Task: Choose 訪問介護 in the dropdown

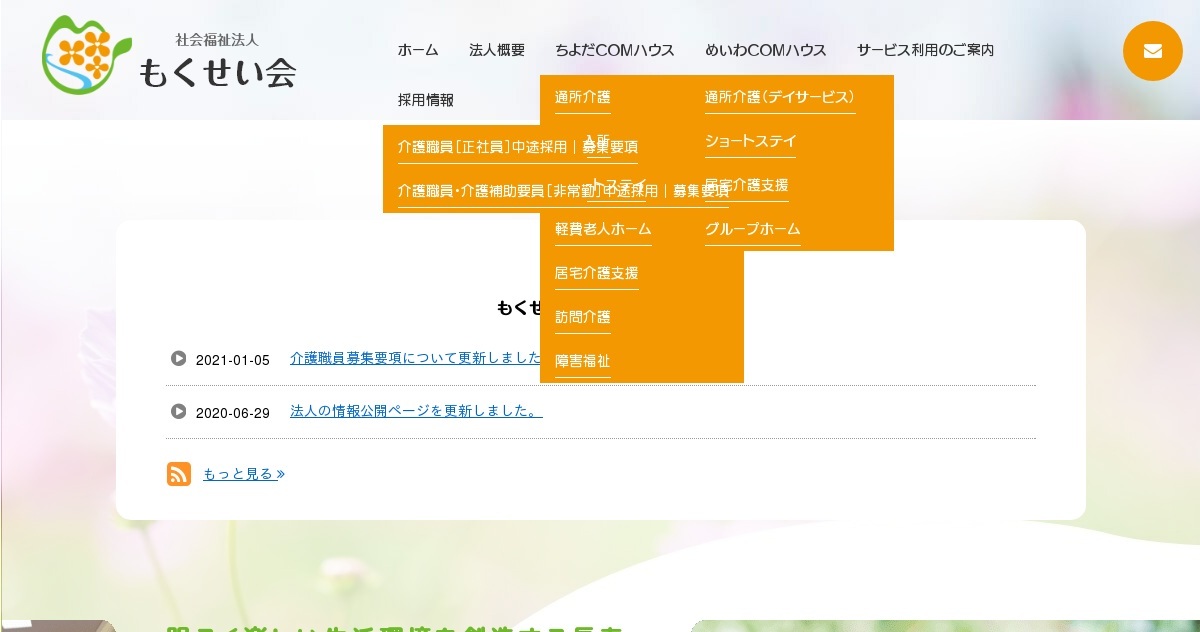Action: (582, 317)
